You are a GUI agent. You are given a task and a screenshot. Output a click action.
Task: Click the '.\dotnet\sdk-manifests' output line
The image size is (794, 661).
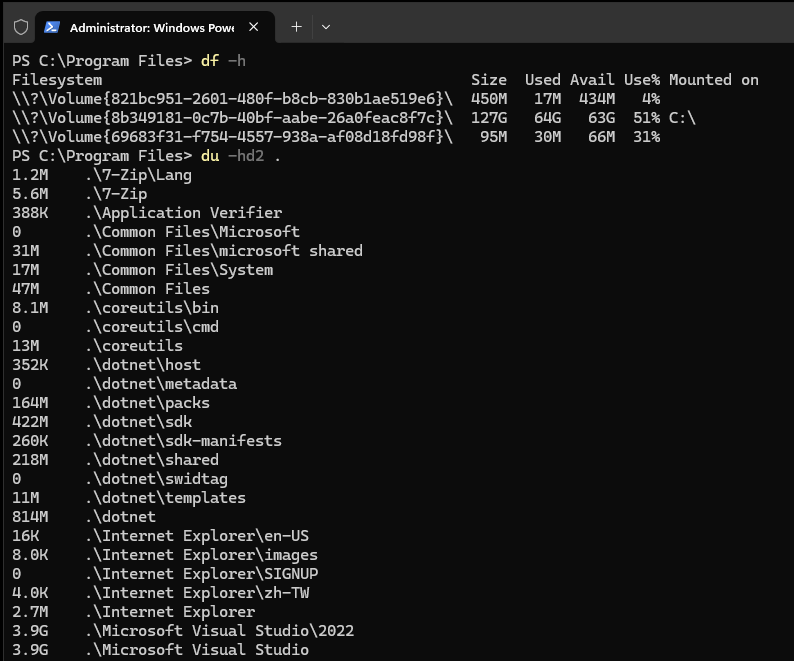click(x=147, y=441)
